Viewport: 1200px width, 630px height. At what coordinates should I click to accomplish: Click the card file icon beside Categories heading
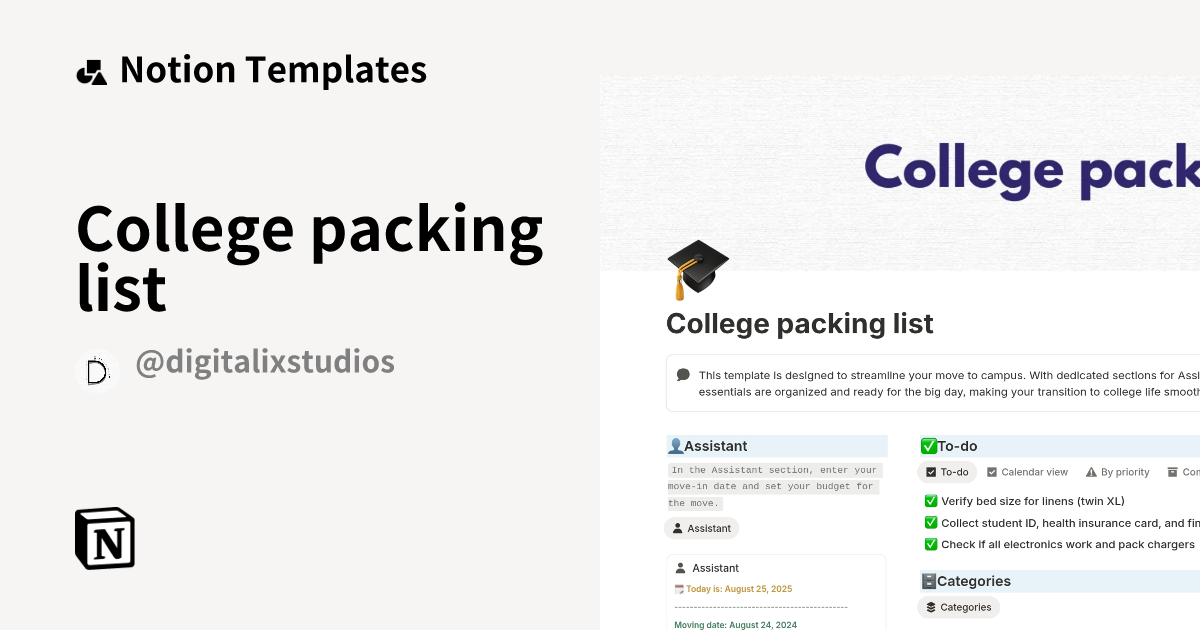pos(928,581)
